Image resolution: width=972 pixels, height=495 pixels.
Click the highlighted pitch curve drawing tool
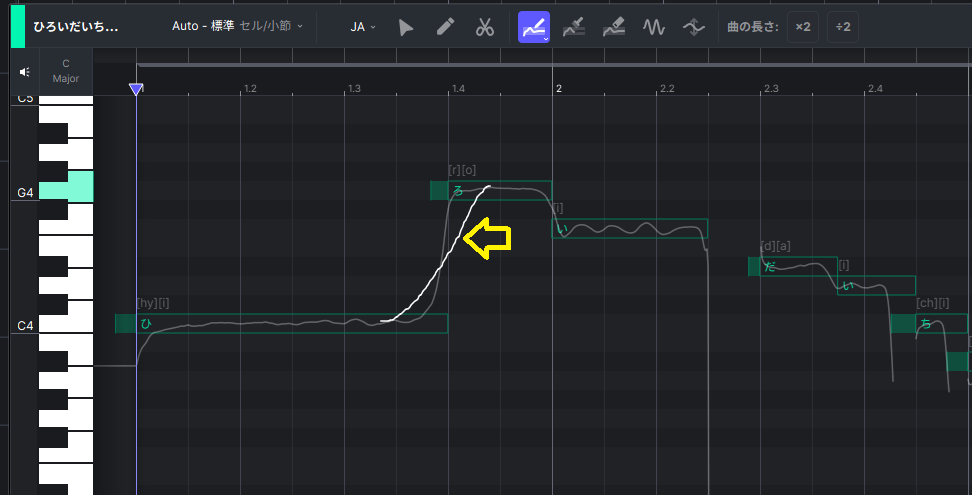[x=532, y=27]
